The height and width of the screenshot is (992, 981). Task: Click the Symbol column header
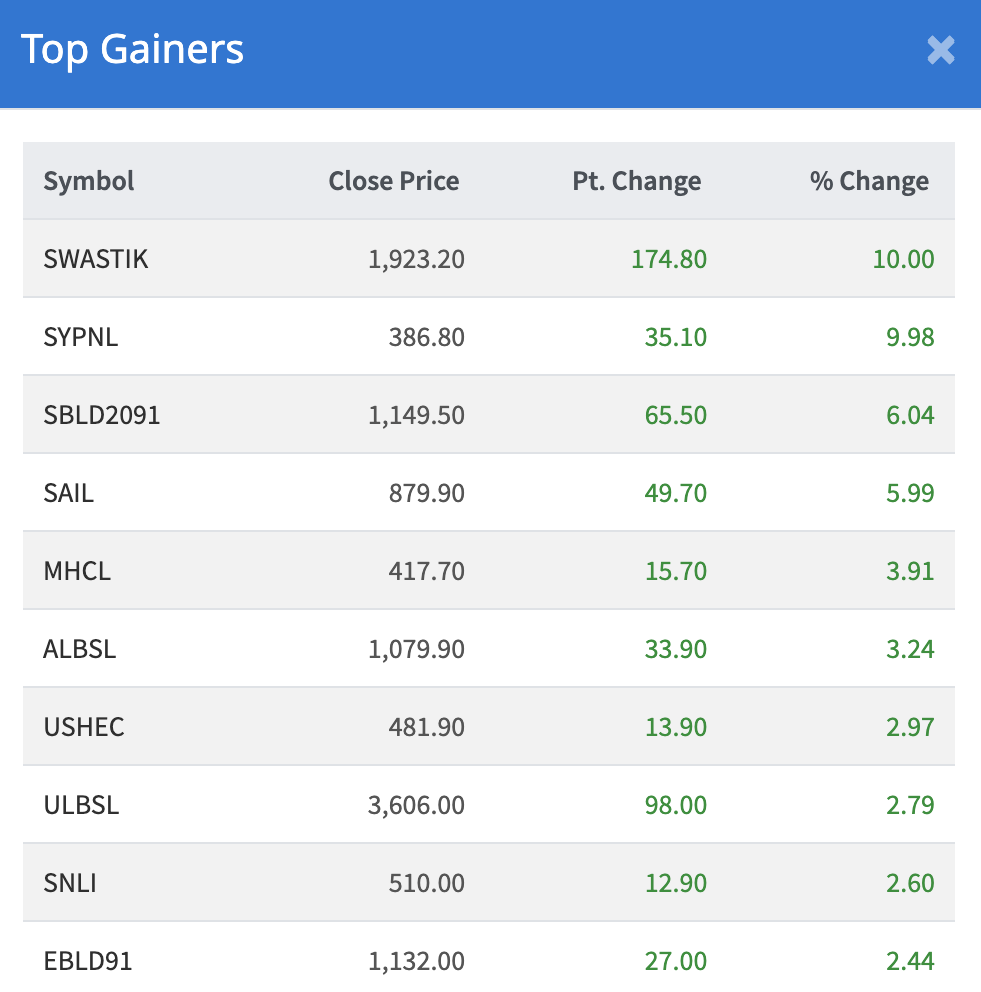89,181
